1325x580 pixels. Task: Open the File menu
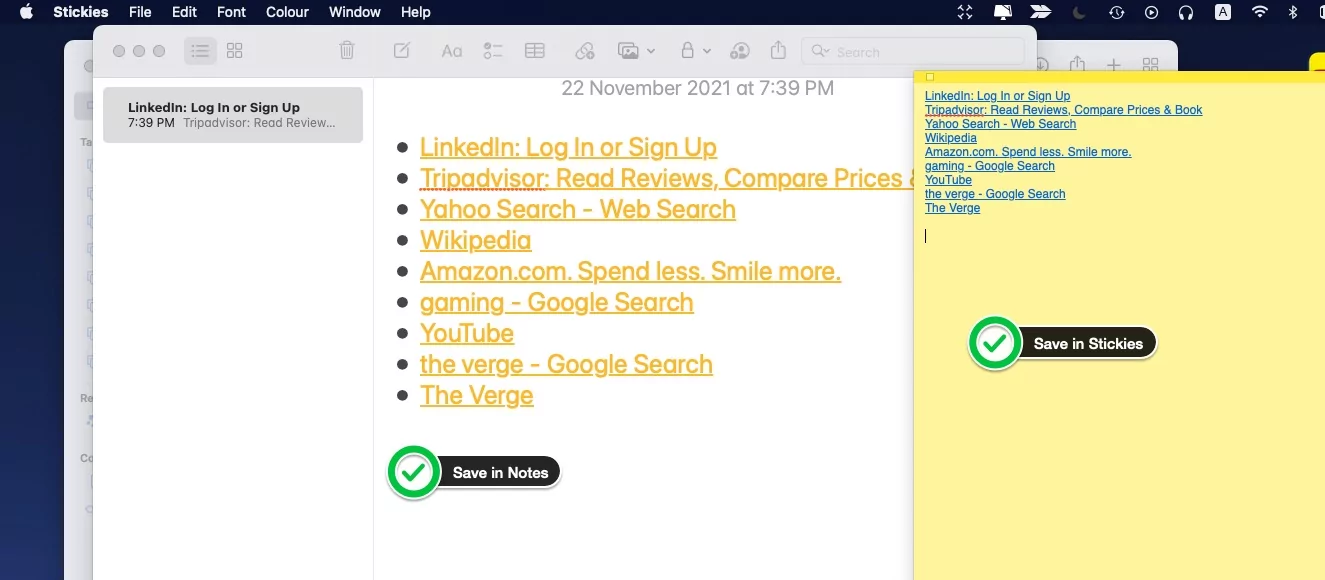pos(141,12)
